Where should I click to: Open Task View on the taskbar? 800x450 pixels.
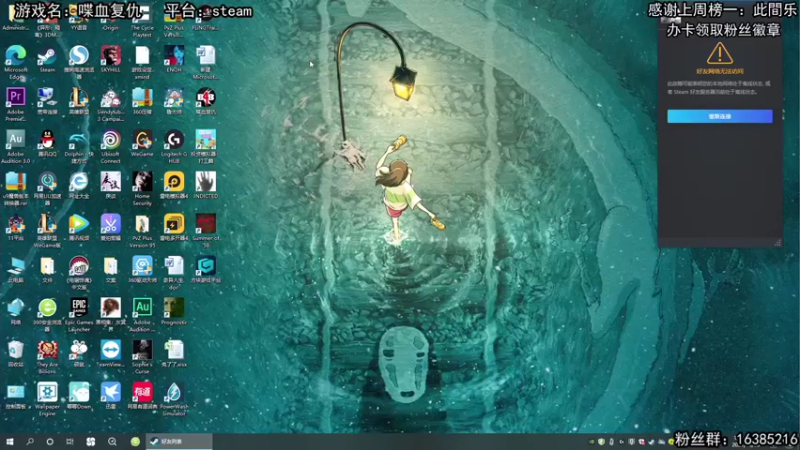70,441
